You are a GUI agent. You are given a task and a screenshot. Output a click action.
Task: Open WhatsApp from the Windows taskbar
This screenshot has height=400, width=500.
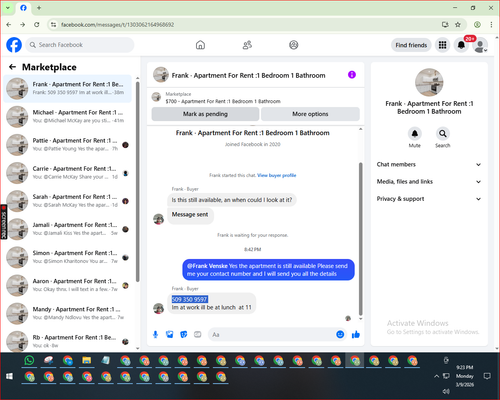click(29, 361)
